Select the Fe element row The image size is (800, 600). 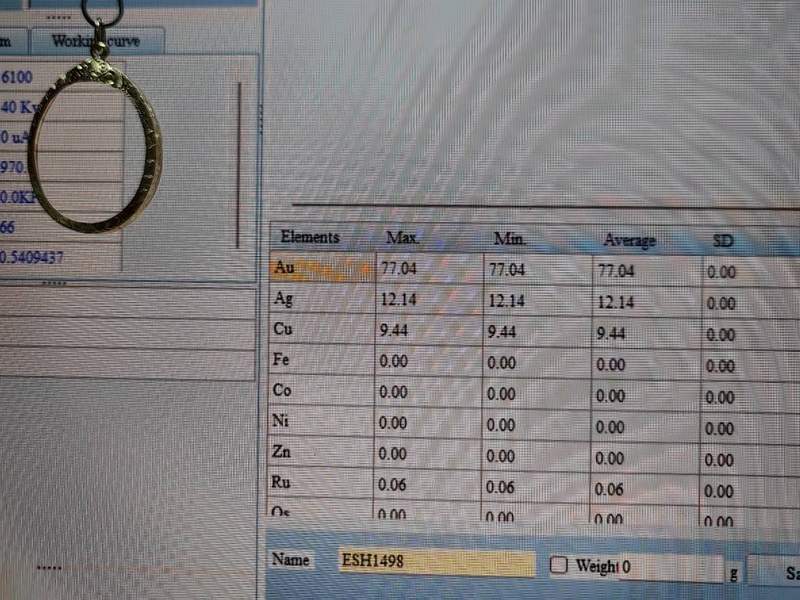pos(320,360)
